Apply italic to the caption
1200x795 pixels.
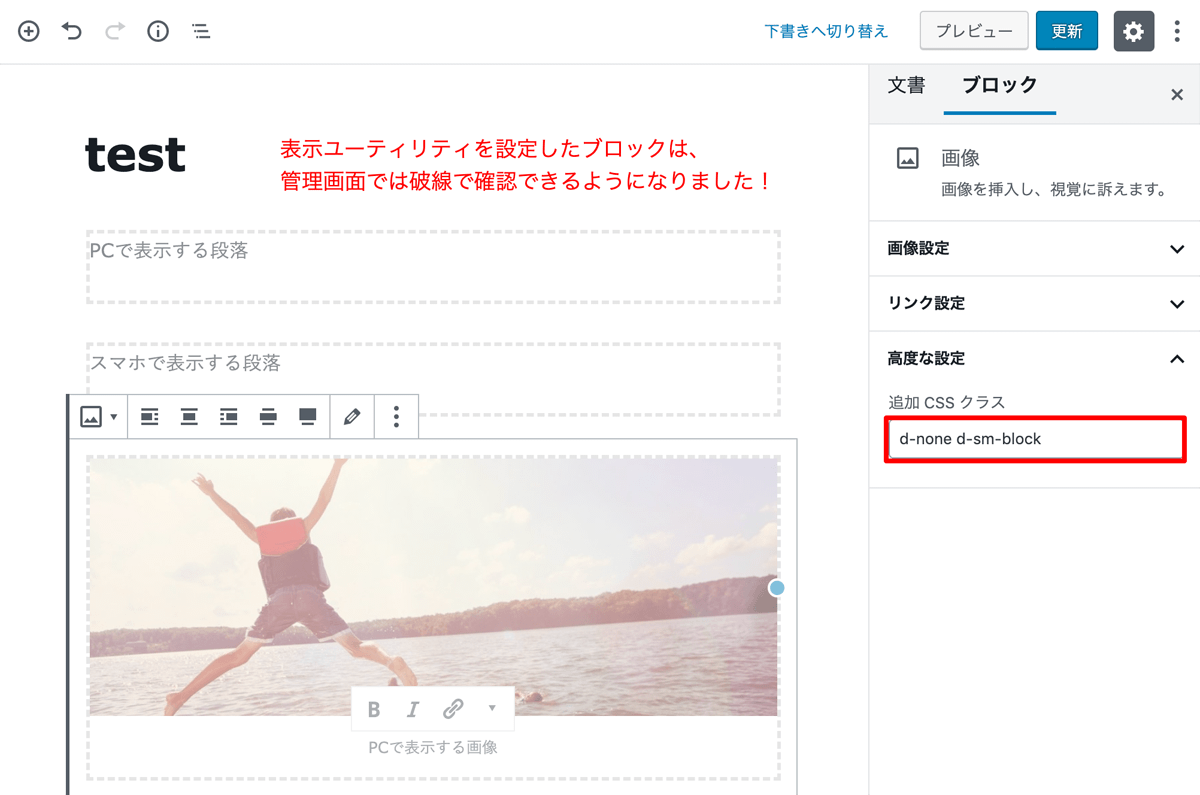(413, 709)
